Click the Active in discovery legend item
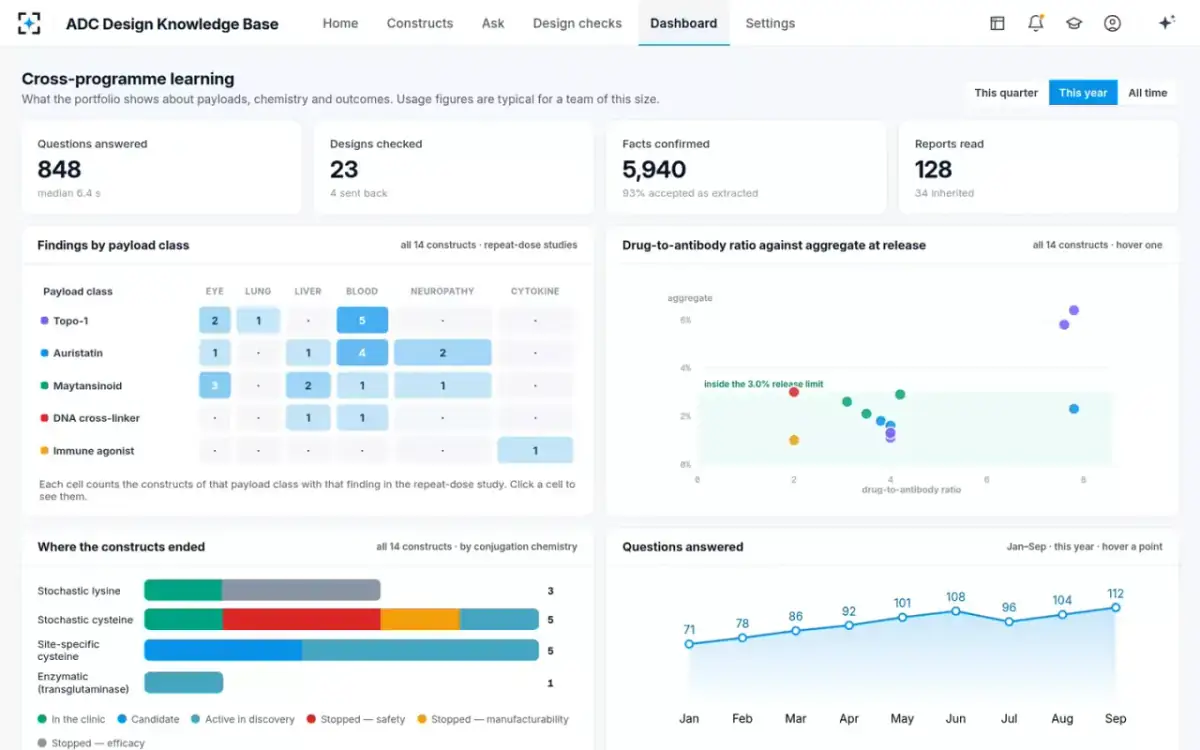The height and width of the screenshot is (750, 1200). pyautogui.click(x=243, y=719)
